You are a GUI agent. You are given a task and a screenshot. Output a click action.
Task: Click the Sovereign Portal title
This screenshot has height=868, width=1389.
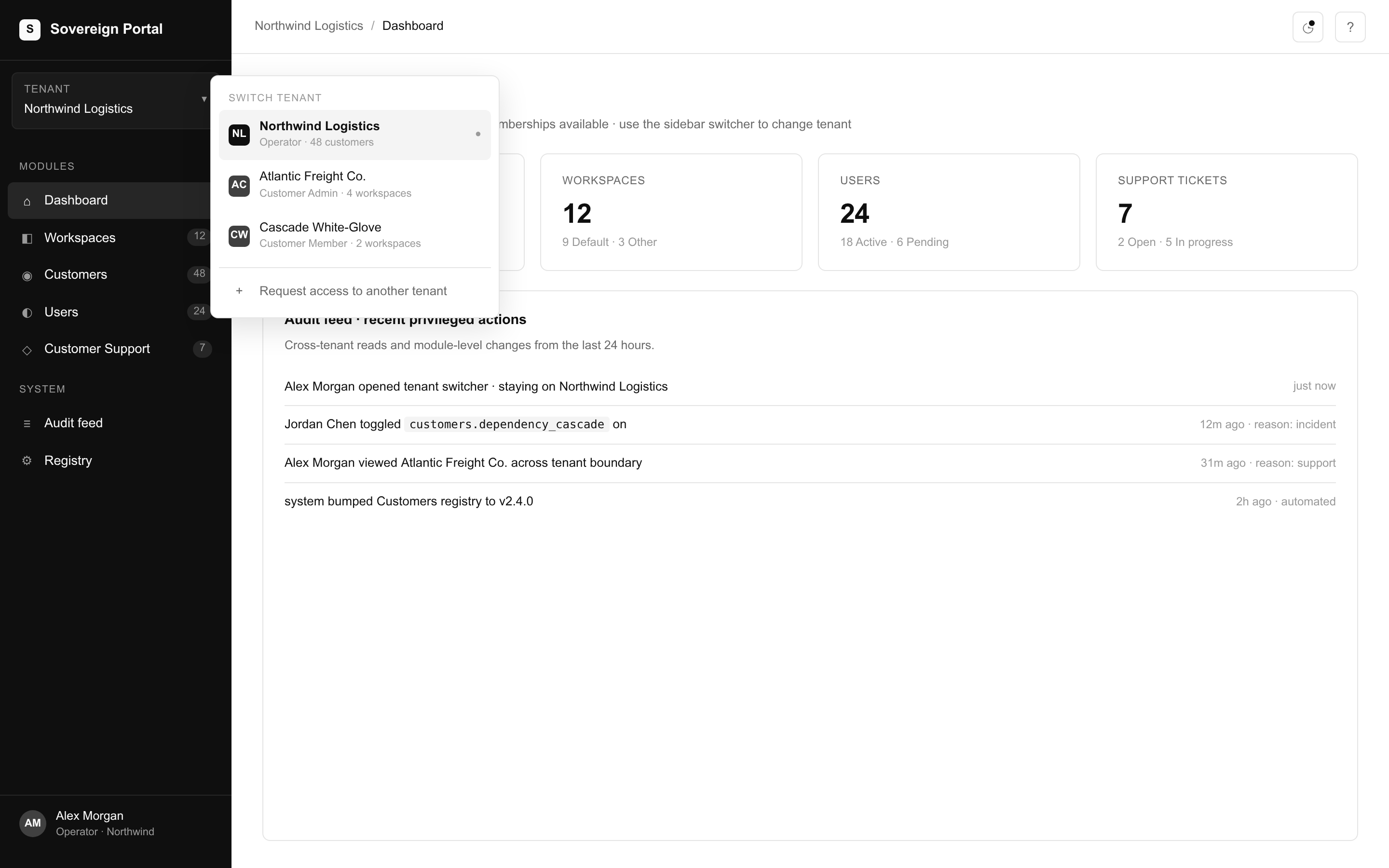pos(106,29)
